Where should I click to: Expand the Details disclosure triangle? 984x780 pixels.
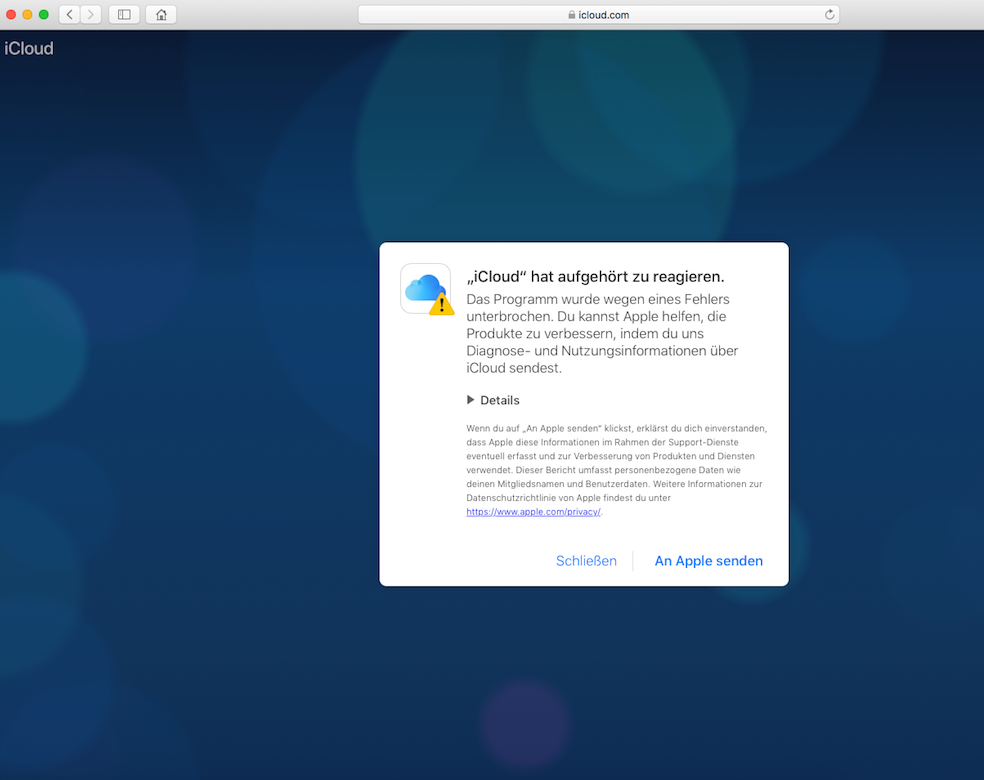tap(471, 400)
